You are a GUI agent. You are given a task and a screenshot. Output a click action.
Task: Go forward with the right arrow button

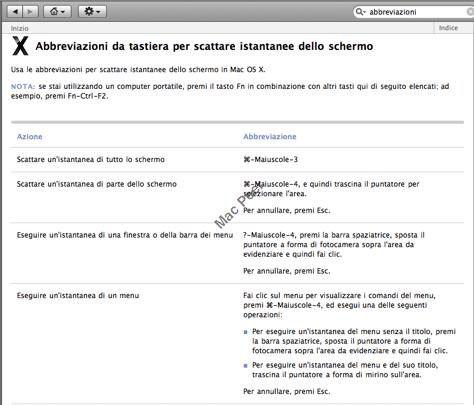(x=30, y=12)
